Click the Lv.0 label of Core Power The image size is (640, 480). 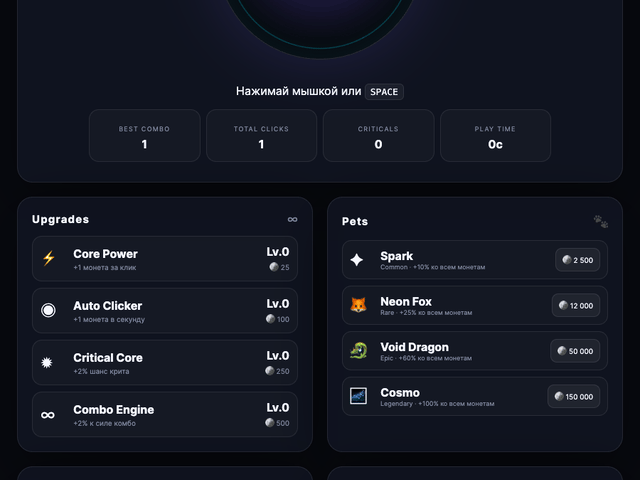click(278, 252)
